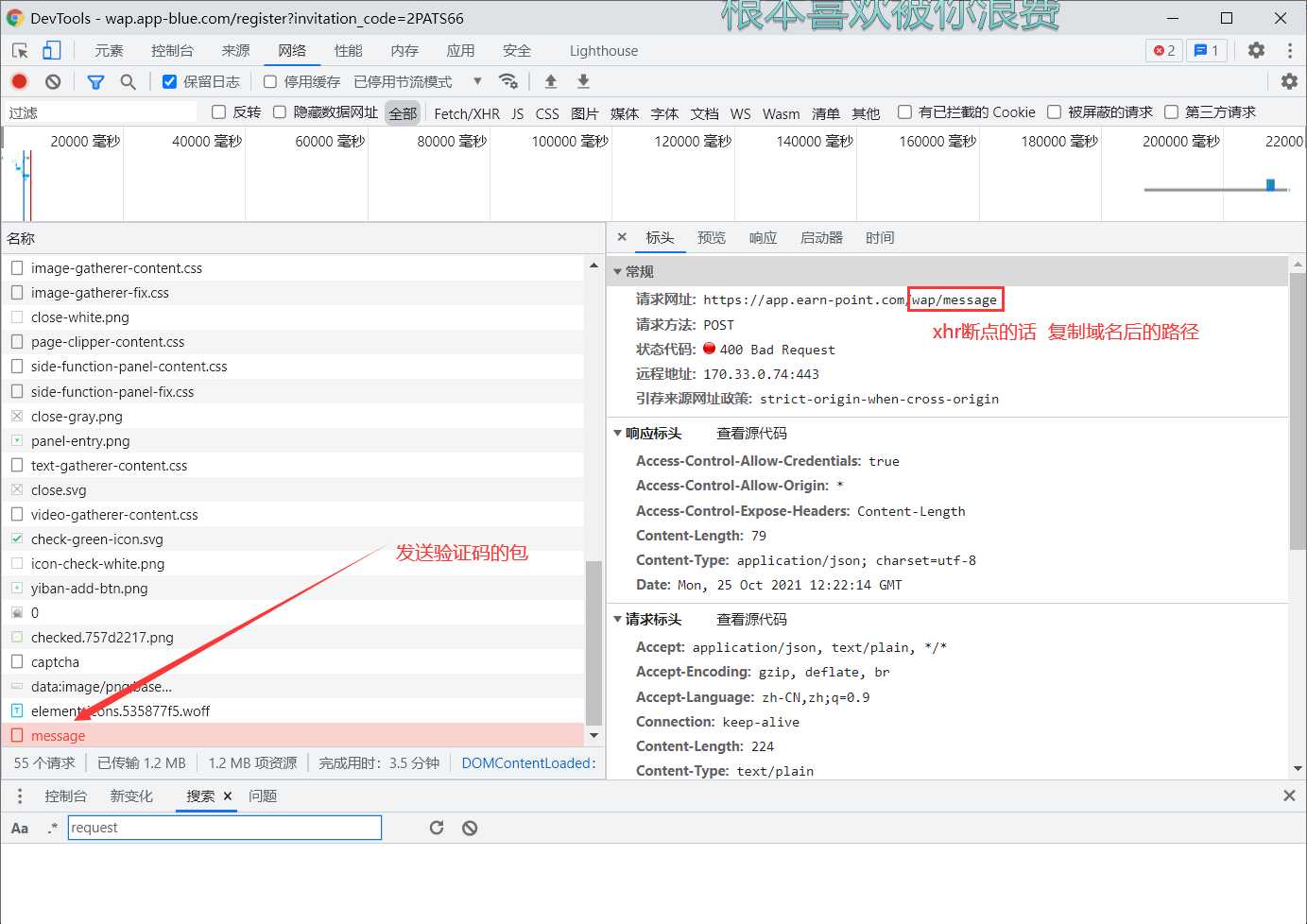Collapse the Request Headers section

tap(617, 620)
